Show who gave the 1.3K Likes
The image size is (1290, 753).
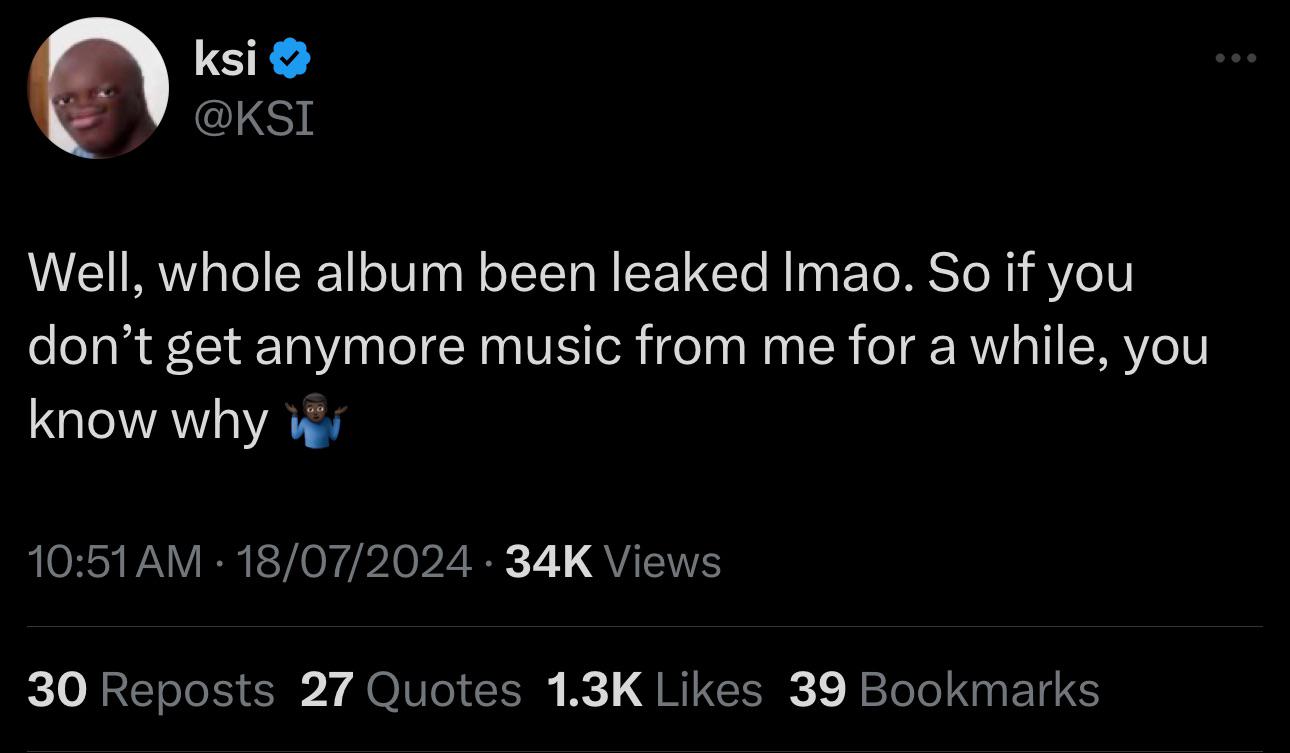click(x=655, y=689)
